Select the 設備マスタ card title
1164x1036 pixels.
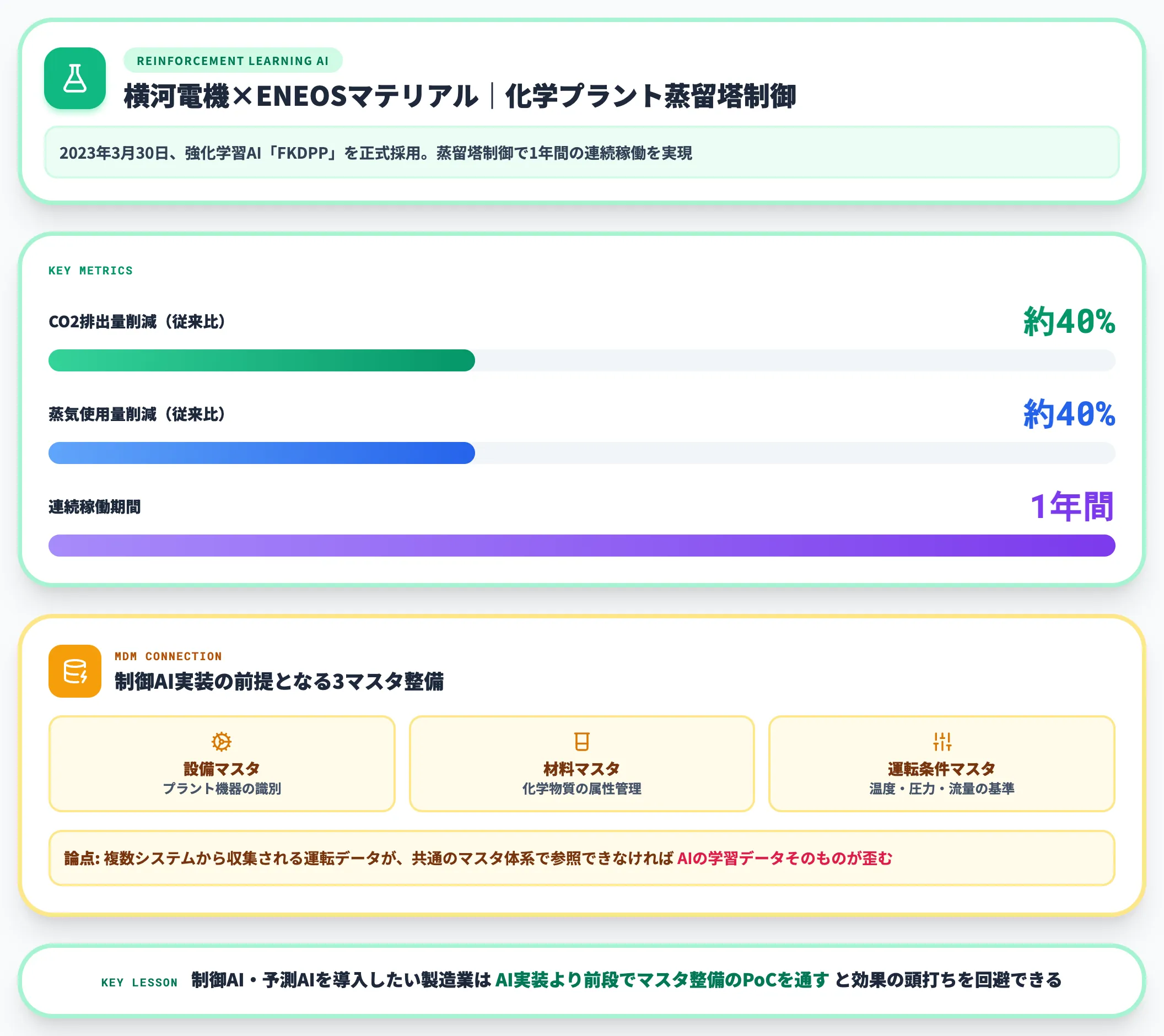pyautogui.click(x=222, y=769)
